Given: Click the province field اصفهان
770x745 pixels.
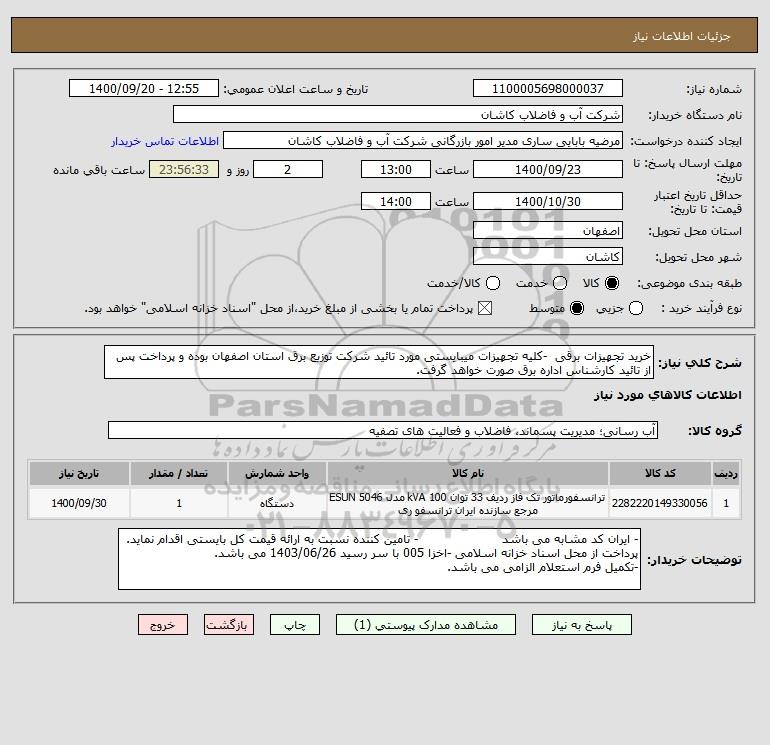Looking at the screenshot, I should point(548,230).
